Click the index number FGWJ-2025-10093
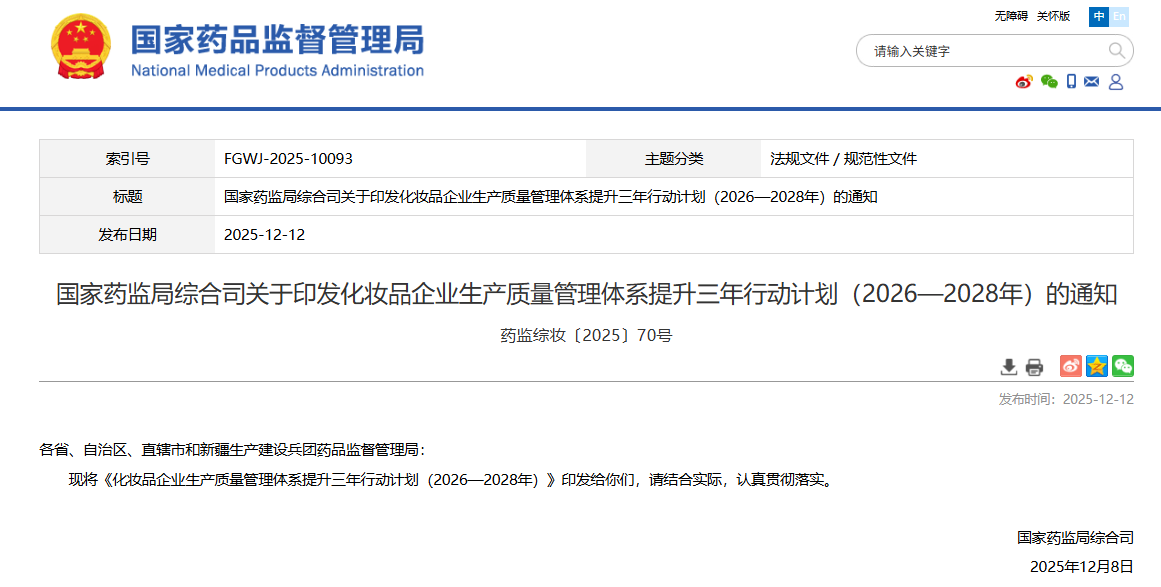Screen dimensions: 1161x587 point(288,159)
